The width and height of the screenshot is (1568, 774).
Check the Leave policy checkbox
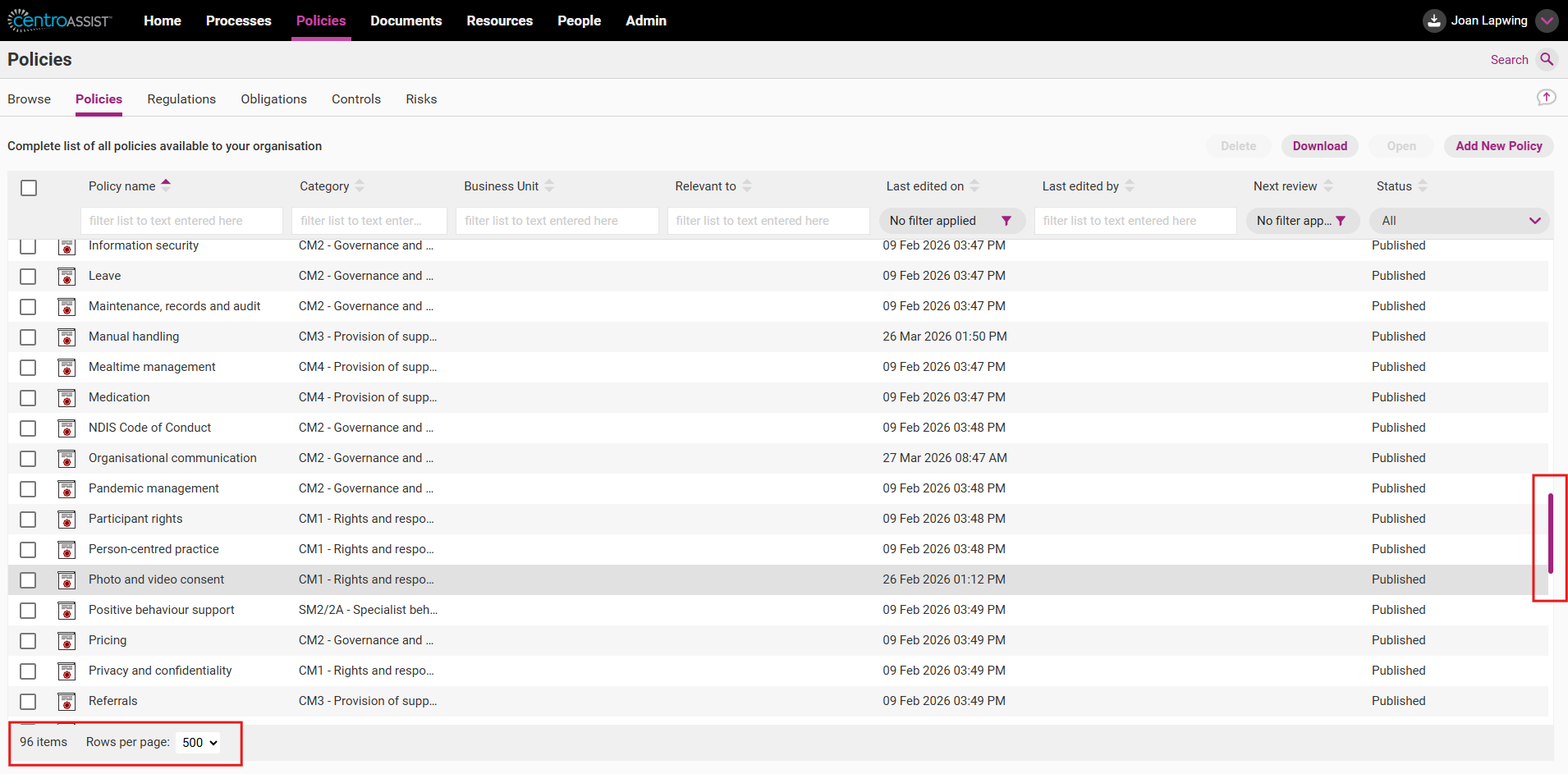point(28,277)
